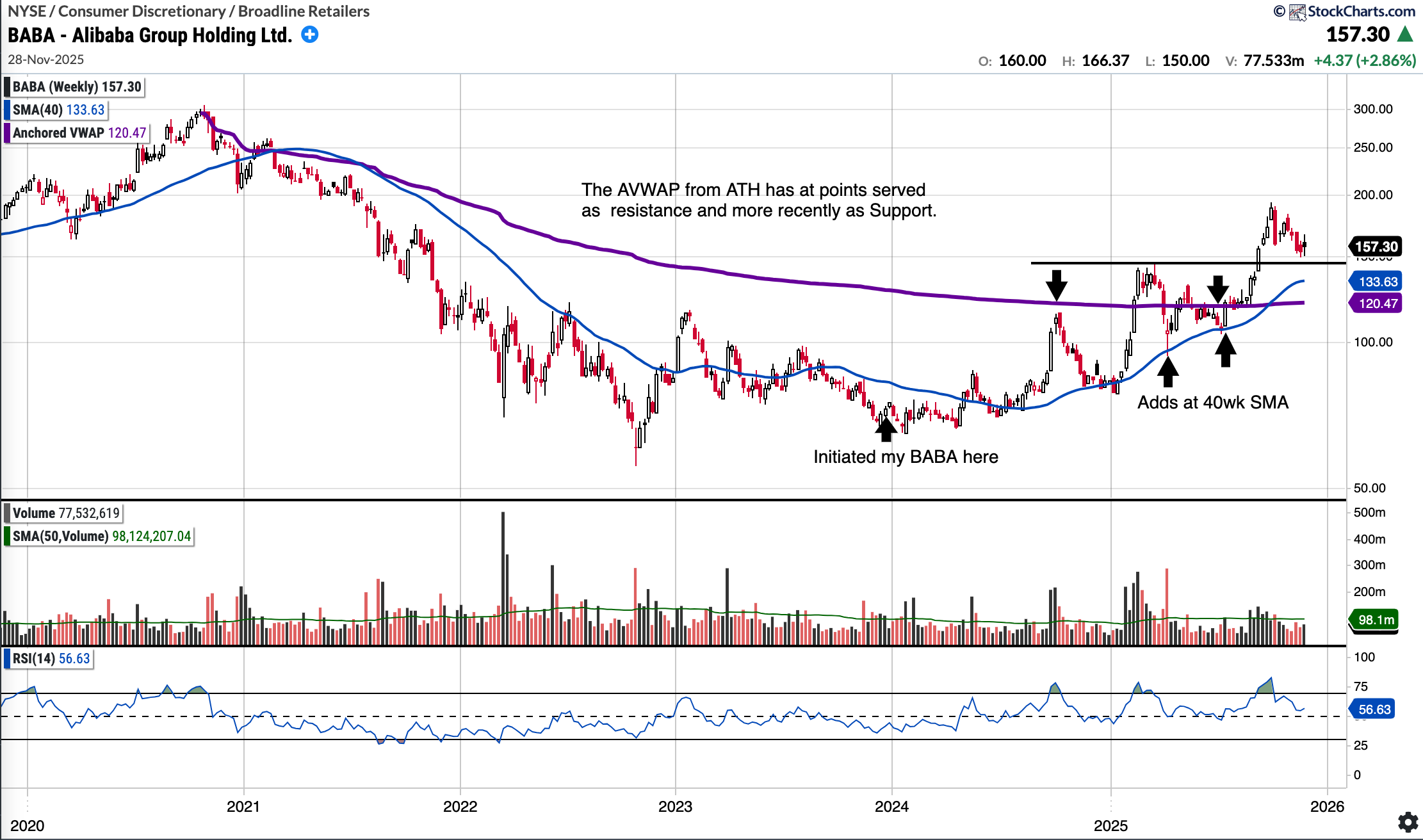Viewport: 1423px width, 840px height.
Task: Click the up arrow above 'Adds at 40wk SMA'
Action: (x=1167, y=371)
